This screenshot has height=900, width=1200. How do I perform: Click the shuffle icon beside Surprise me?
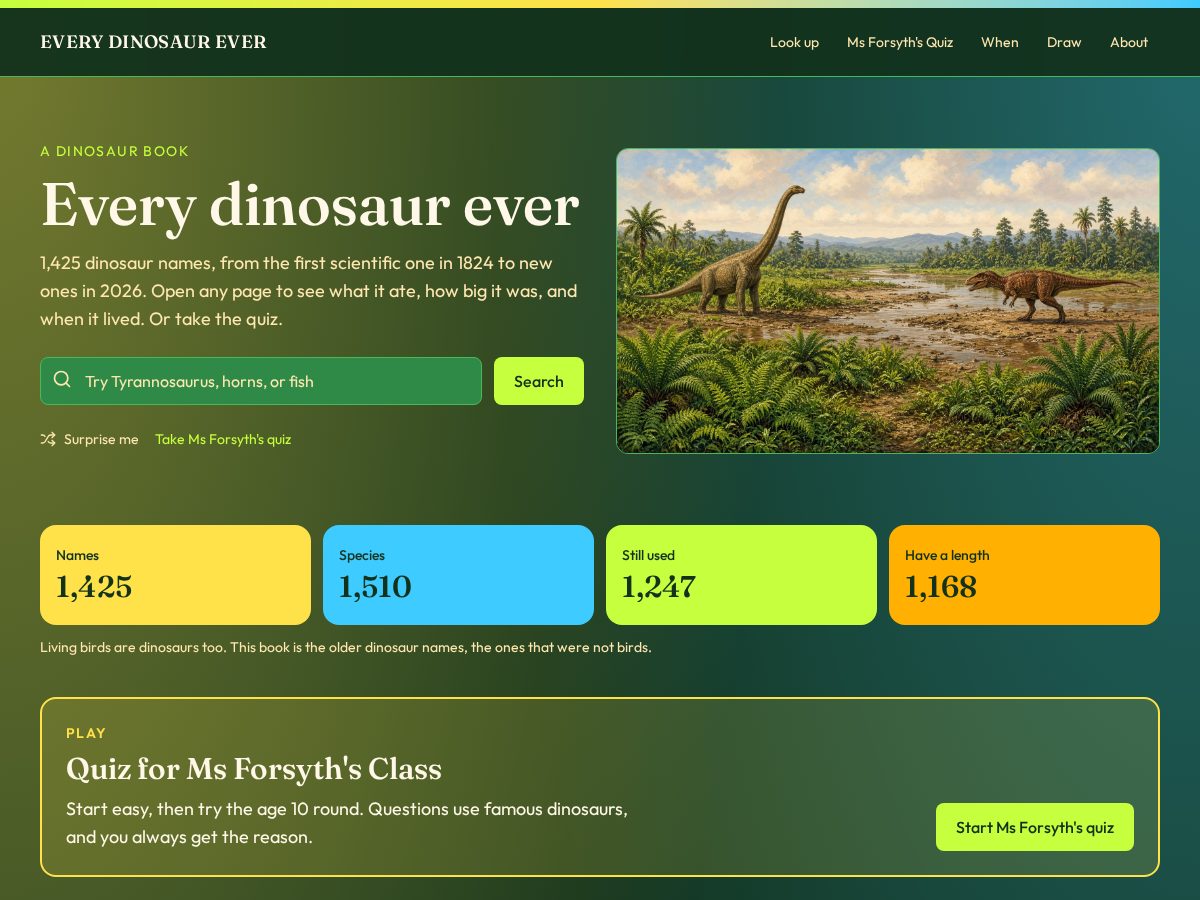(x=48, y=439)
